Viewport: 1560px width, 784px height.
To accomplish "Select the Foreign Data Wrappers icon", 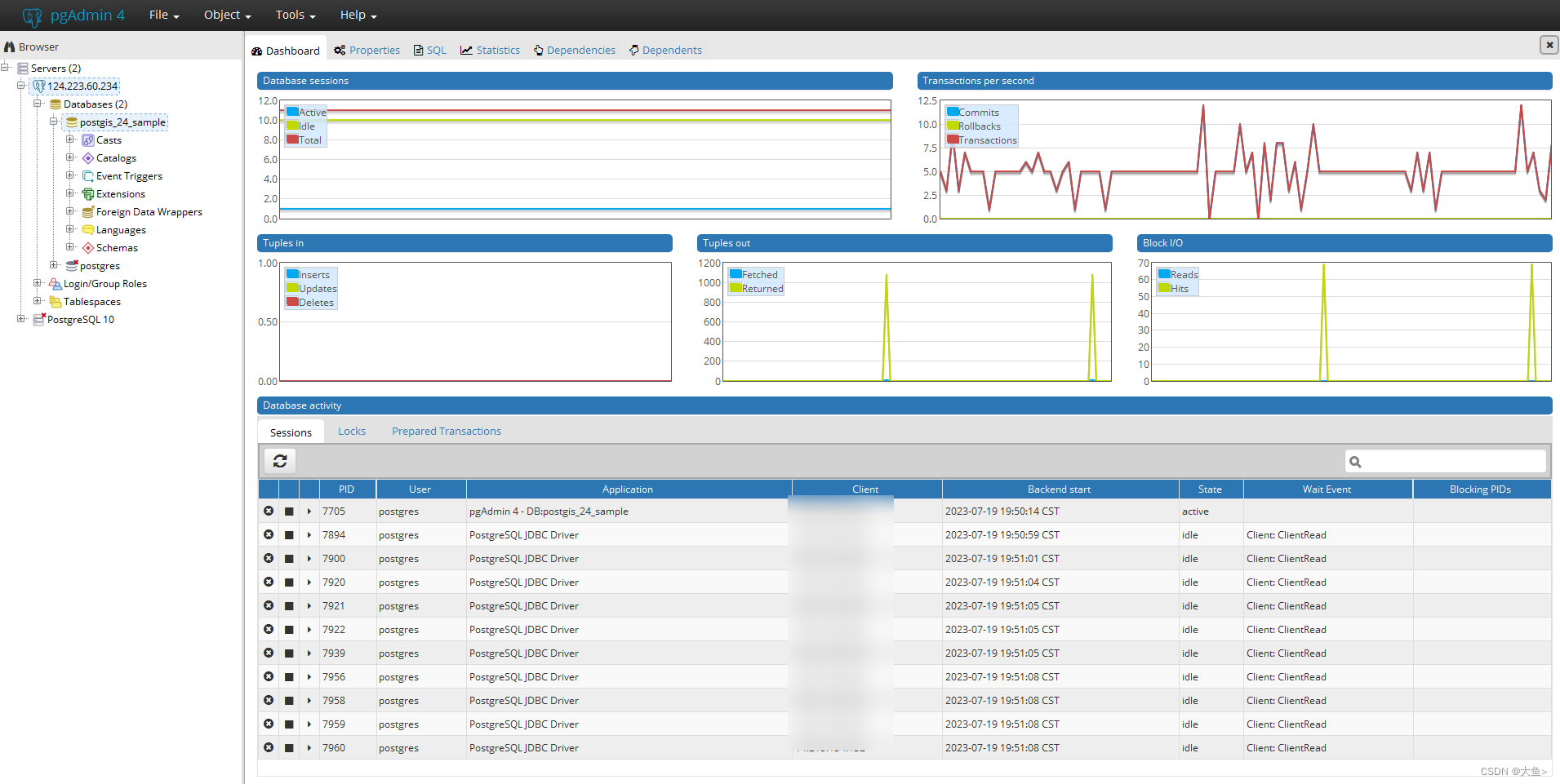I will tap(88, 212).
